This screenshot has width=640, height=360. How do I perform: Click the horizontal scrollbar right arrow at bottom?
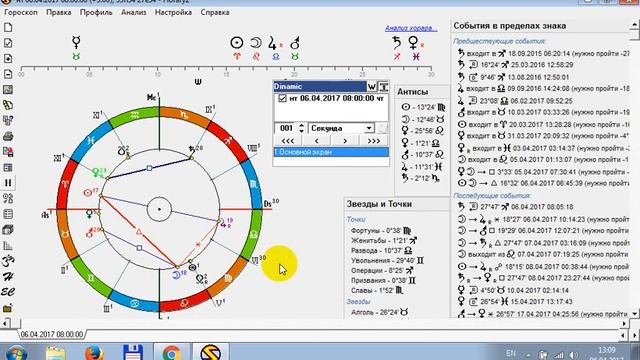[x=624, y=324]
